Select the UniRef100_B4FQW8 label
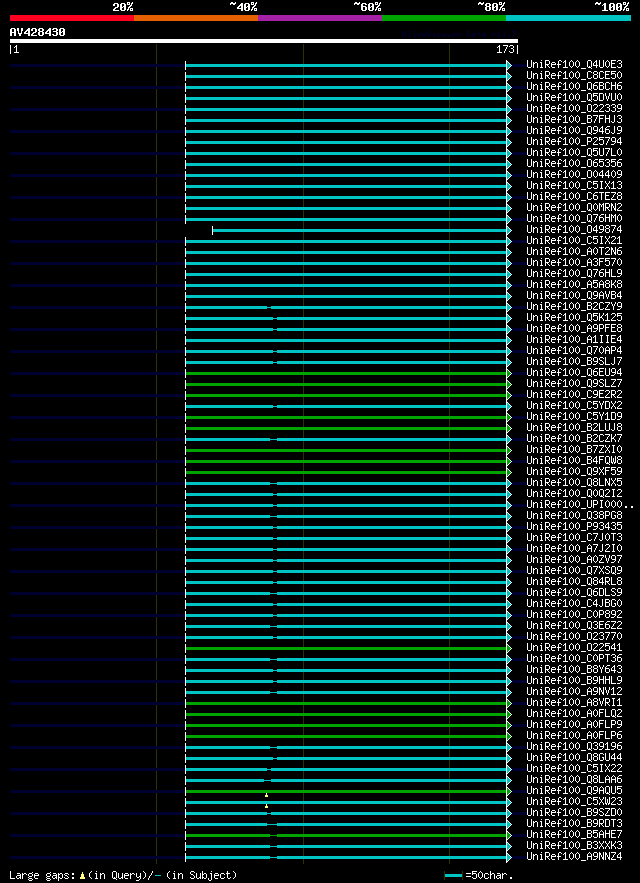640x883 pixels. point(574,461)
